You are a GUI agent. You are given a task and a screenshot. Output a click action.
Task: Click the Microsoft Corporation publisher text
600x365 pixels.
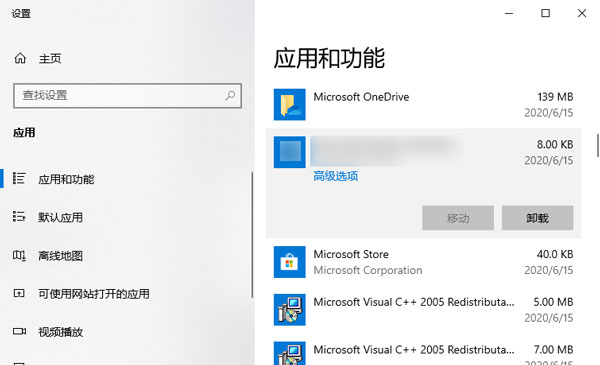tap(368, 270)
